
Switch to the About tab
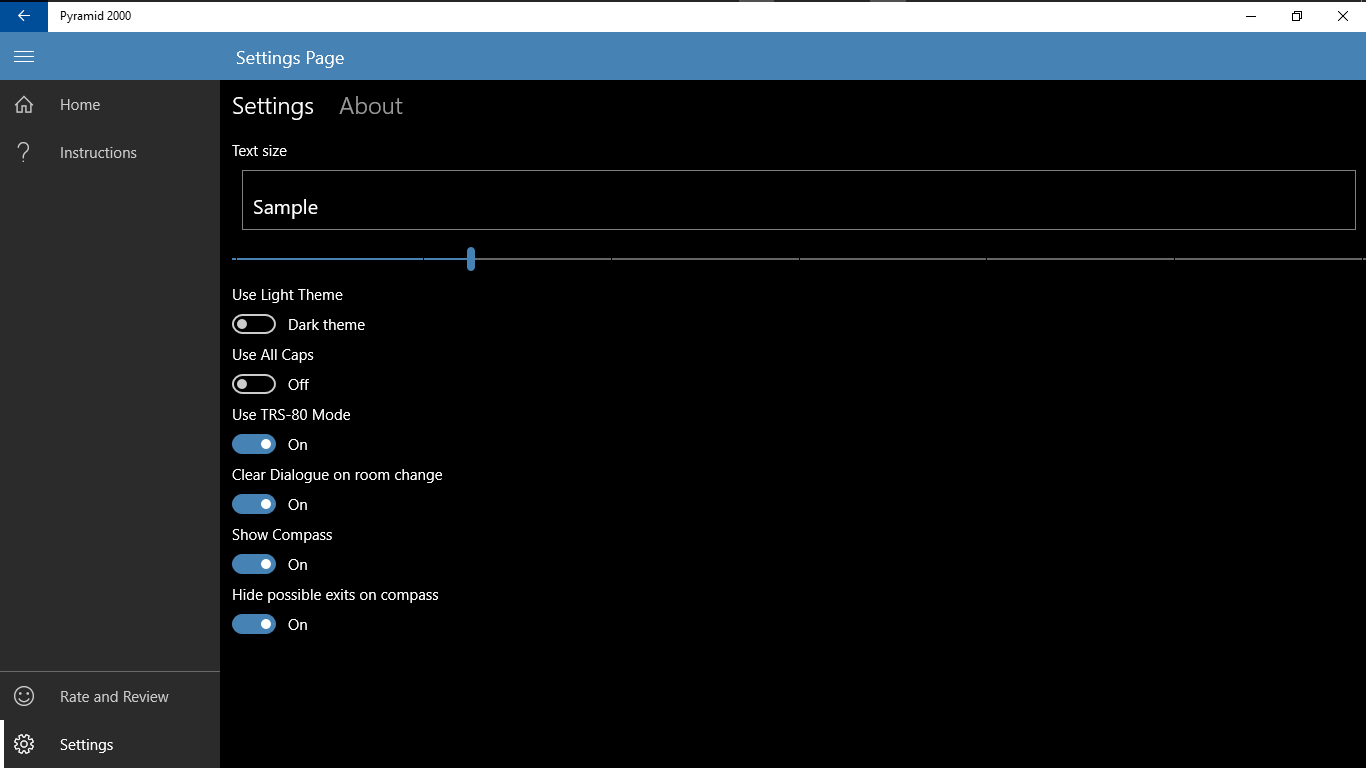point(371,106)
